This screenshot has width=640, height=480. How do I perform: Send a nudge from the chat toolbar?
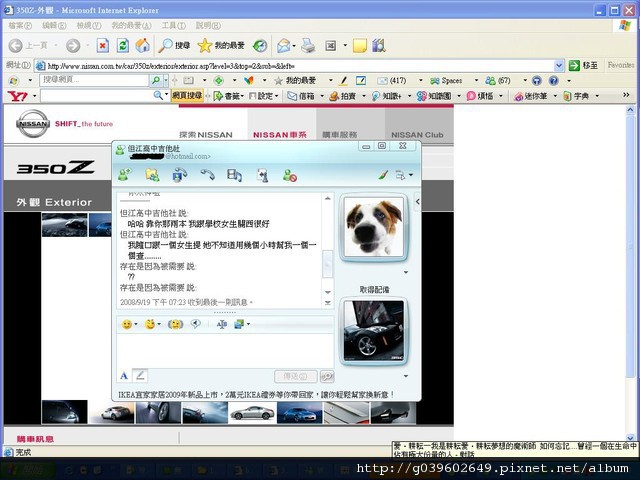pos(176,324)
